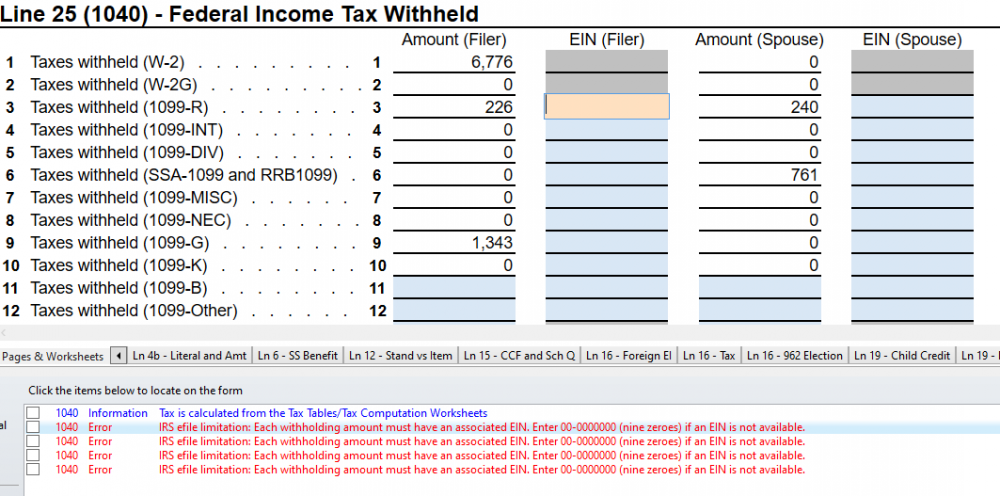The height and width of the screenshot is (496, 1000).
Task: Open the Ln 4b - Literal and Amt tab
Action: click(189, 356)
